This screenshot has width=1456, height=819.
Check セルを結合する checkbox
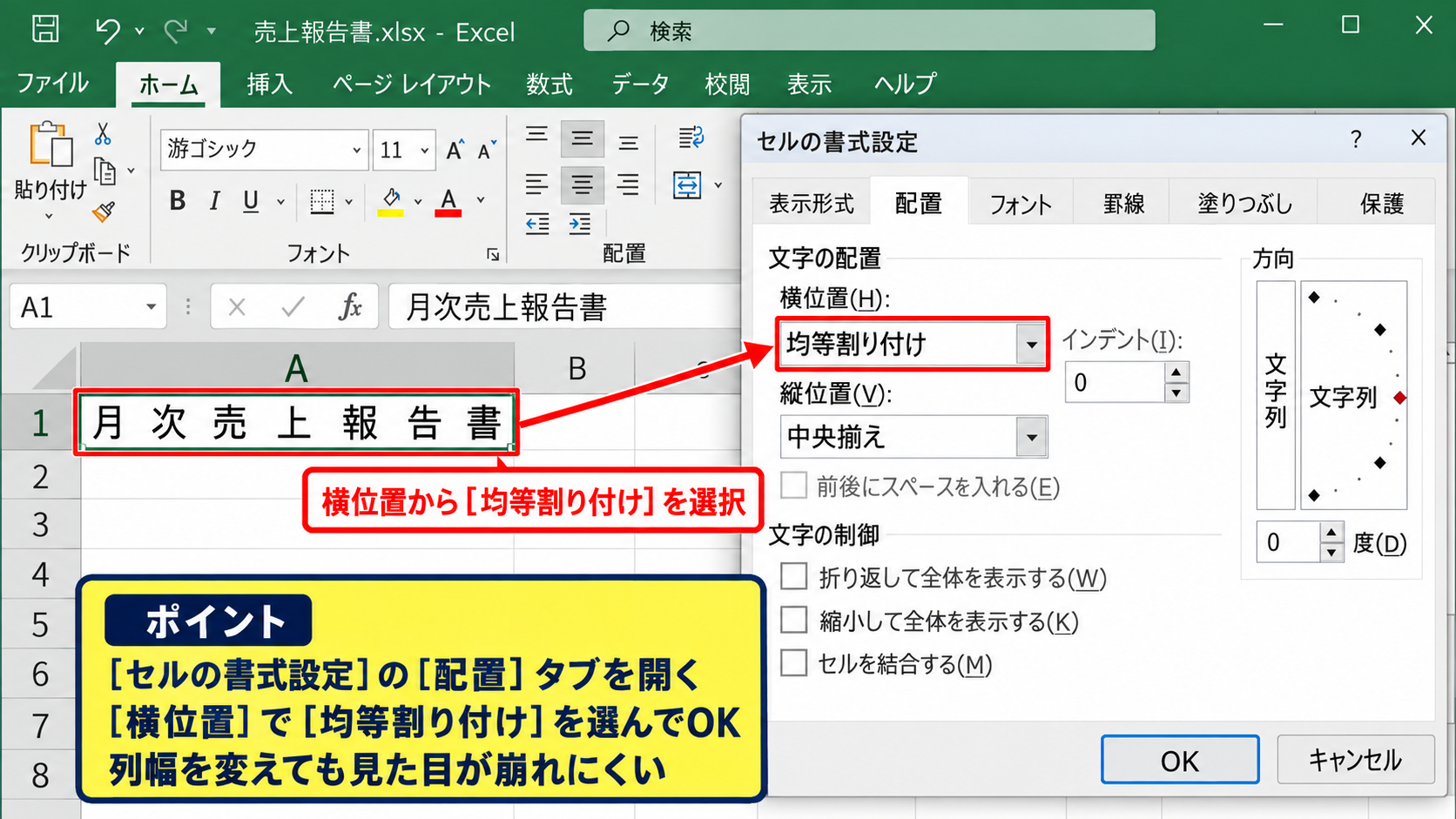[793, 663]
